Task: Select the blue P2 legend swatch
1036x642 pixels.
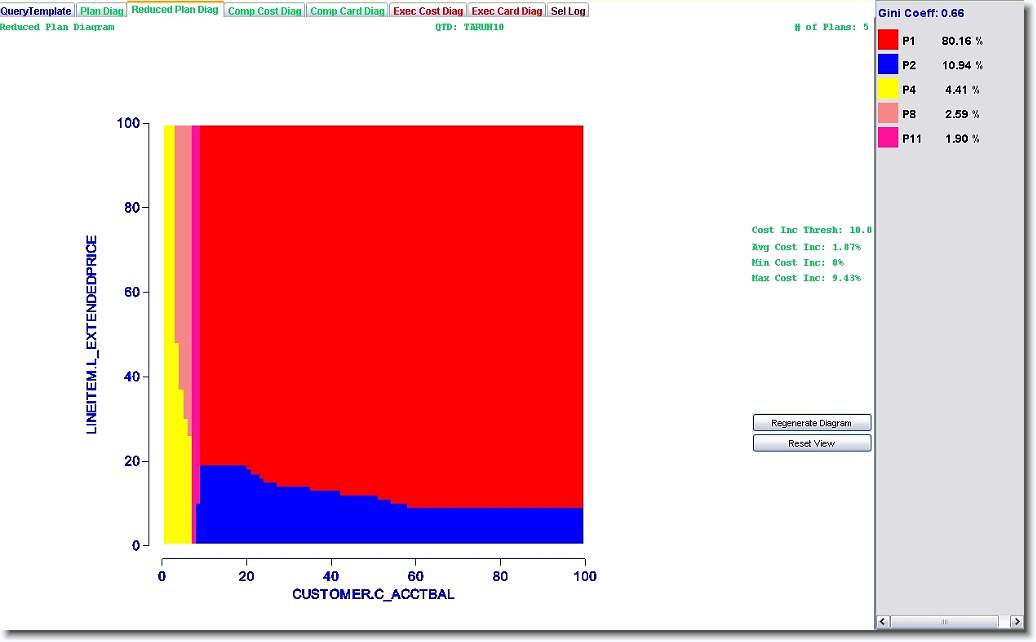Action: (x=888, y=65)
